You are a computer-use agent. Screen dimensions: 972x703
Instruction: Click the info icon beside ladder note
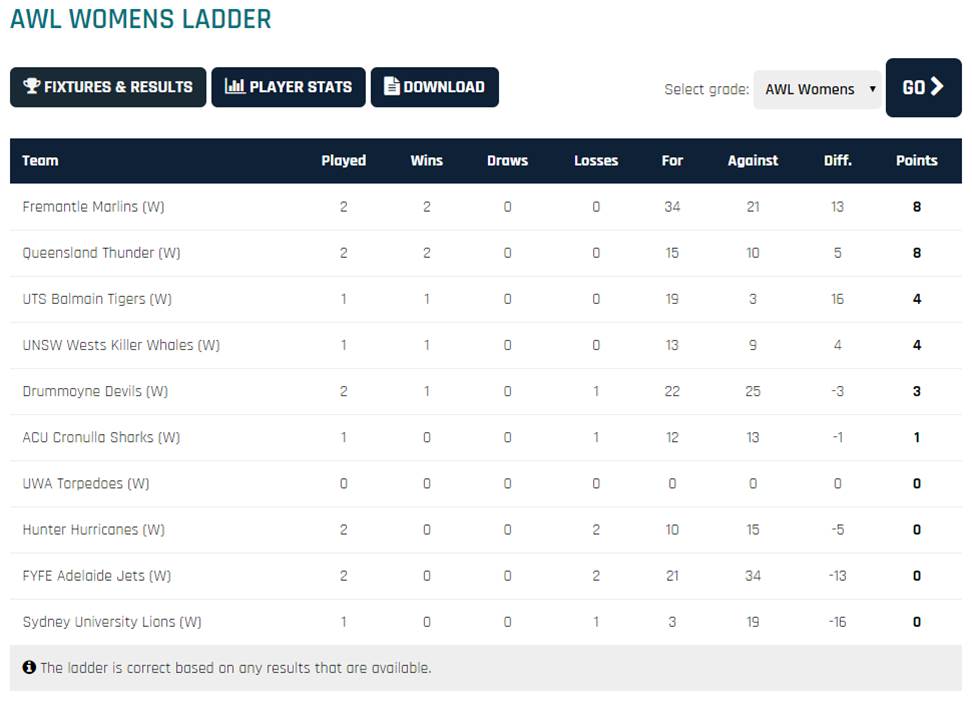[x=29, y=667]
